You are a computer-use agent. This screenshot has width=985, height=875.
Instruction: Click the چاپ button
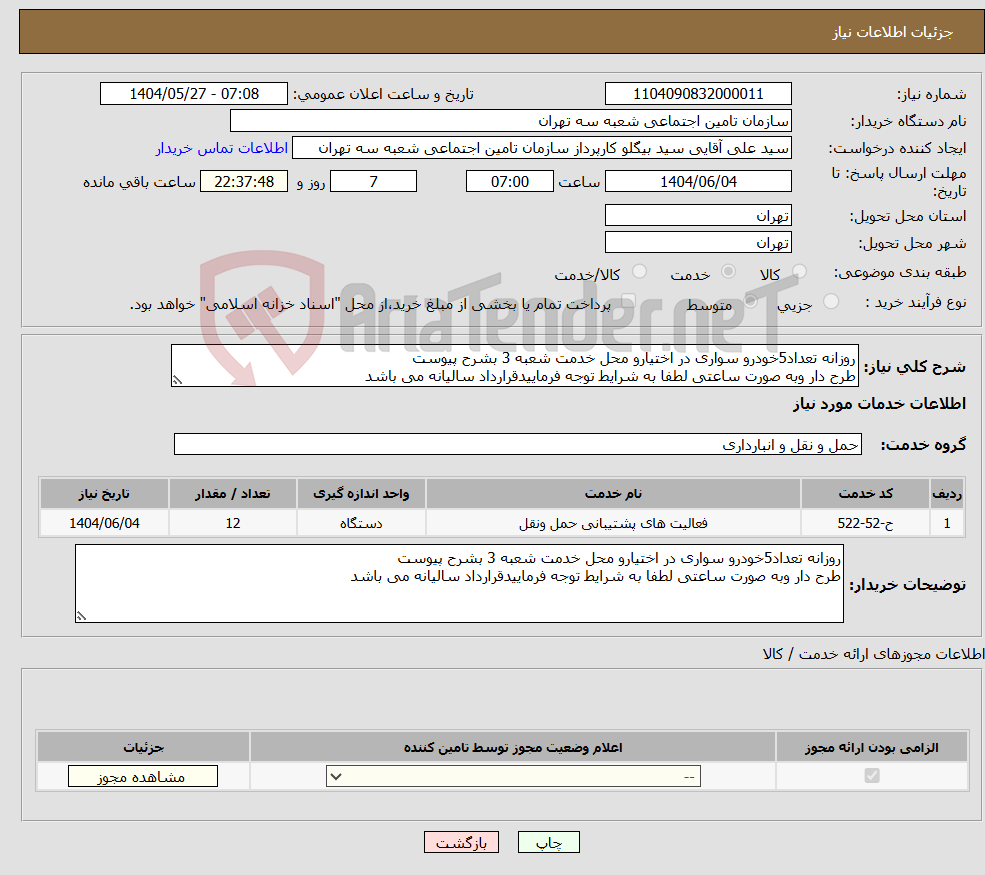pos(548,842)
